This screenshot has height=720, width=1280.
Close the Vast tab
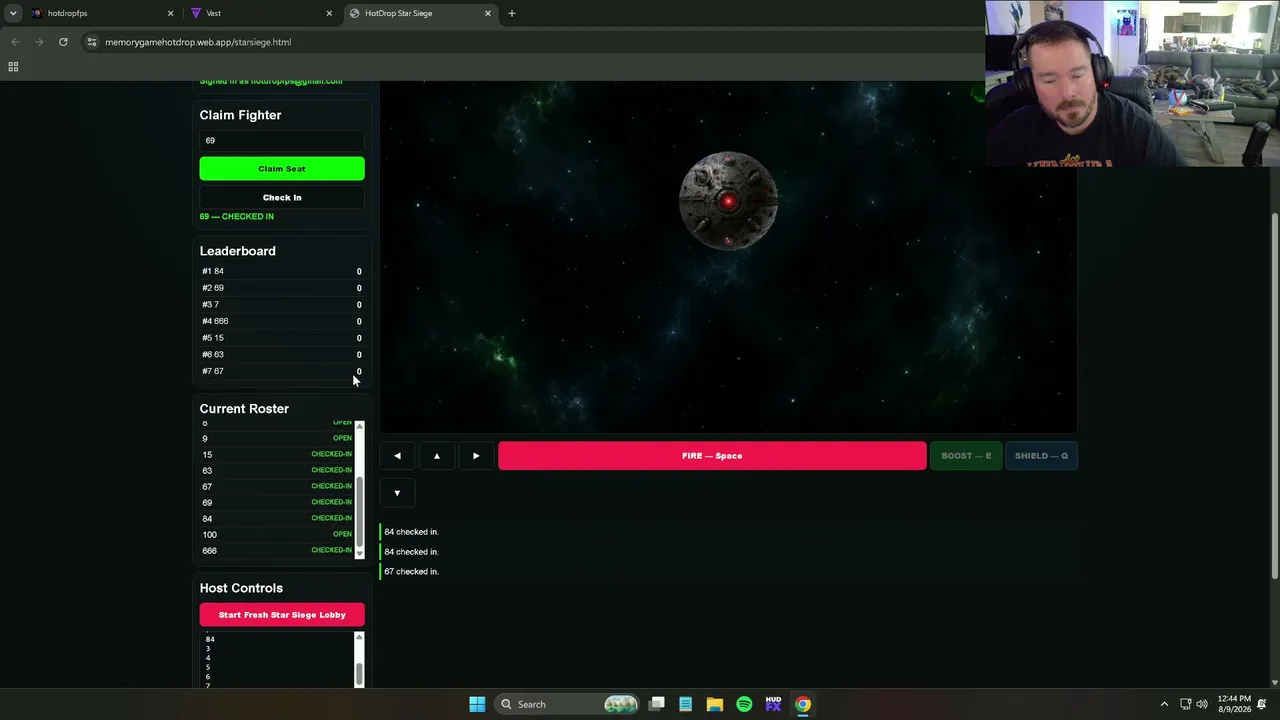click(x=329, y=13)
